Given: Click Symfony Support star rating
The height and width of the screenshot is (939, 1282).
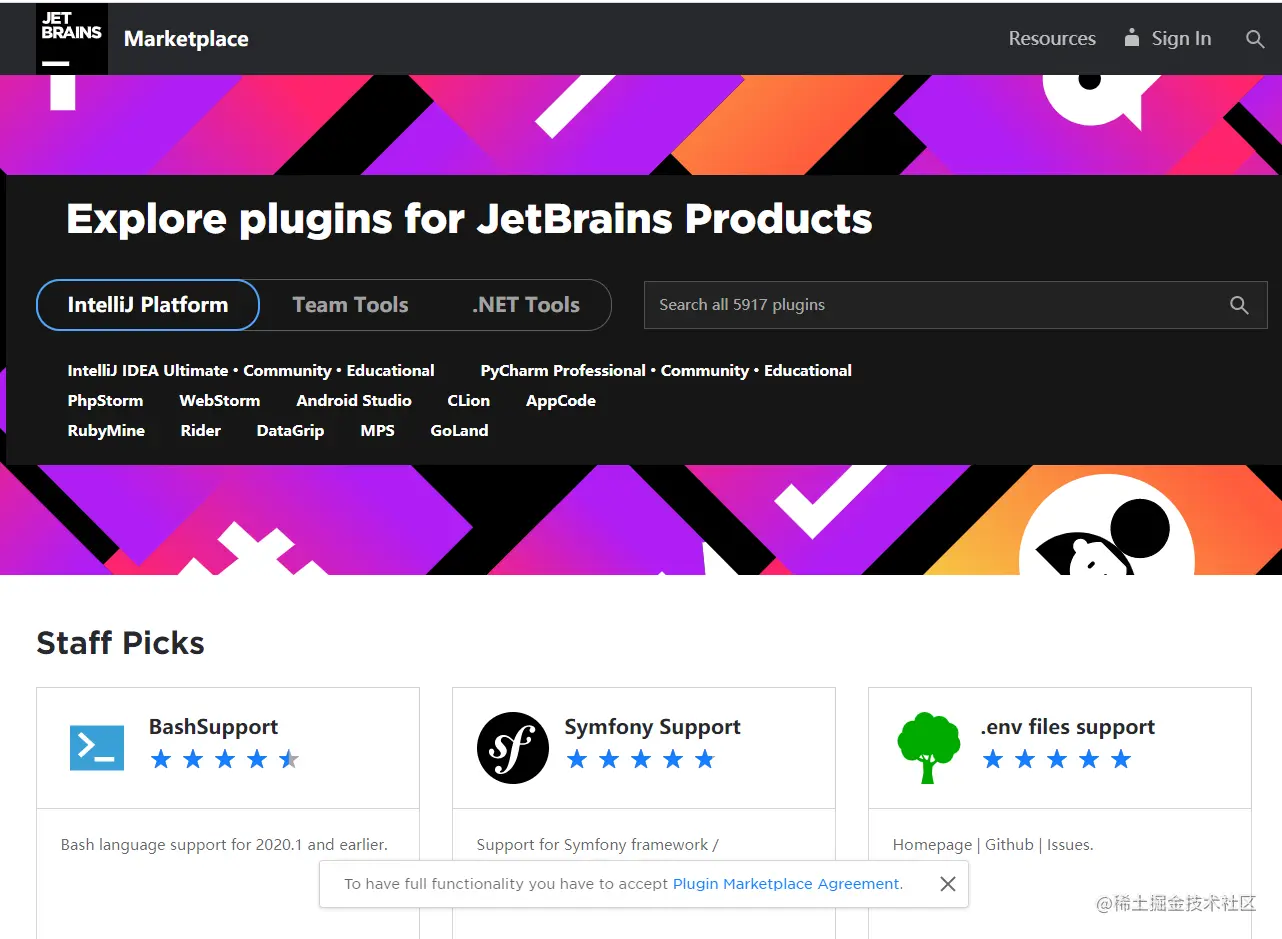Looking at the screenshot, I should pyautogui.click(x=641, y=759).
